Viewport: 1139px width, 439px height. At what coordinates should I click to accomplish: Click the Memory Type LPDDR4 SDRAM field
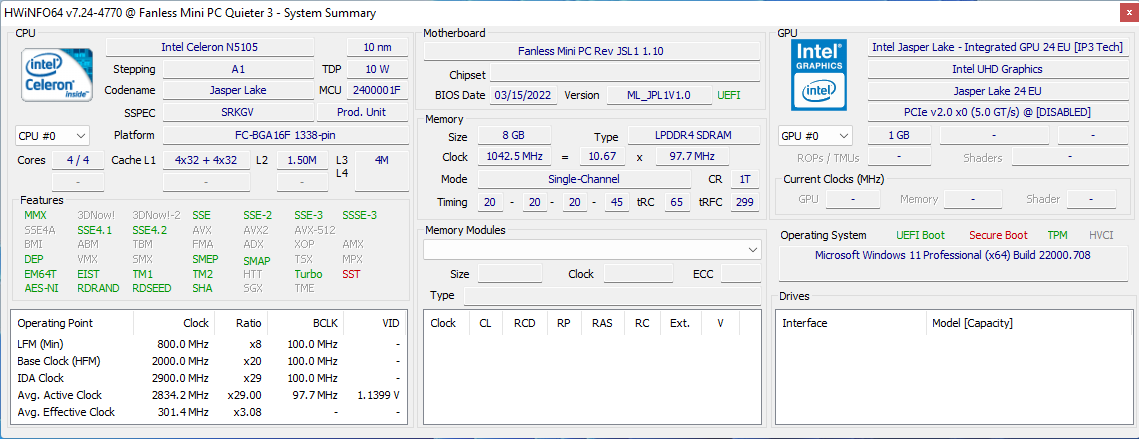coord(694,135)
